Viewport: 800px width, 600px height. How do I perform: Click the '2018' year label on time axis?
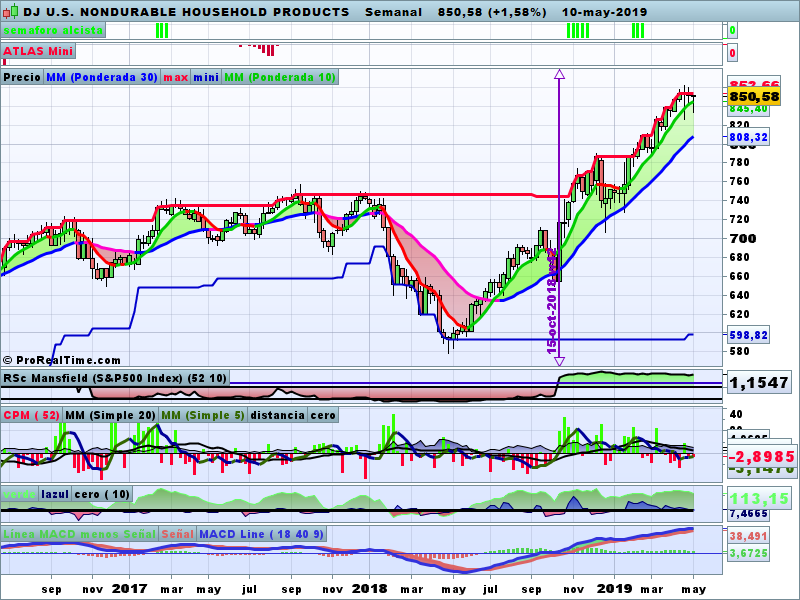[370, 589]
